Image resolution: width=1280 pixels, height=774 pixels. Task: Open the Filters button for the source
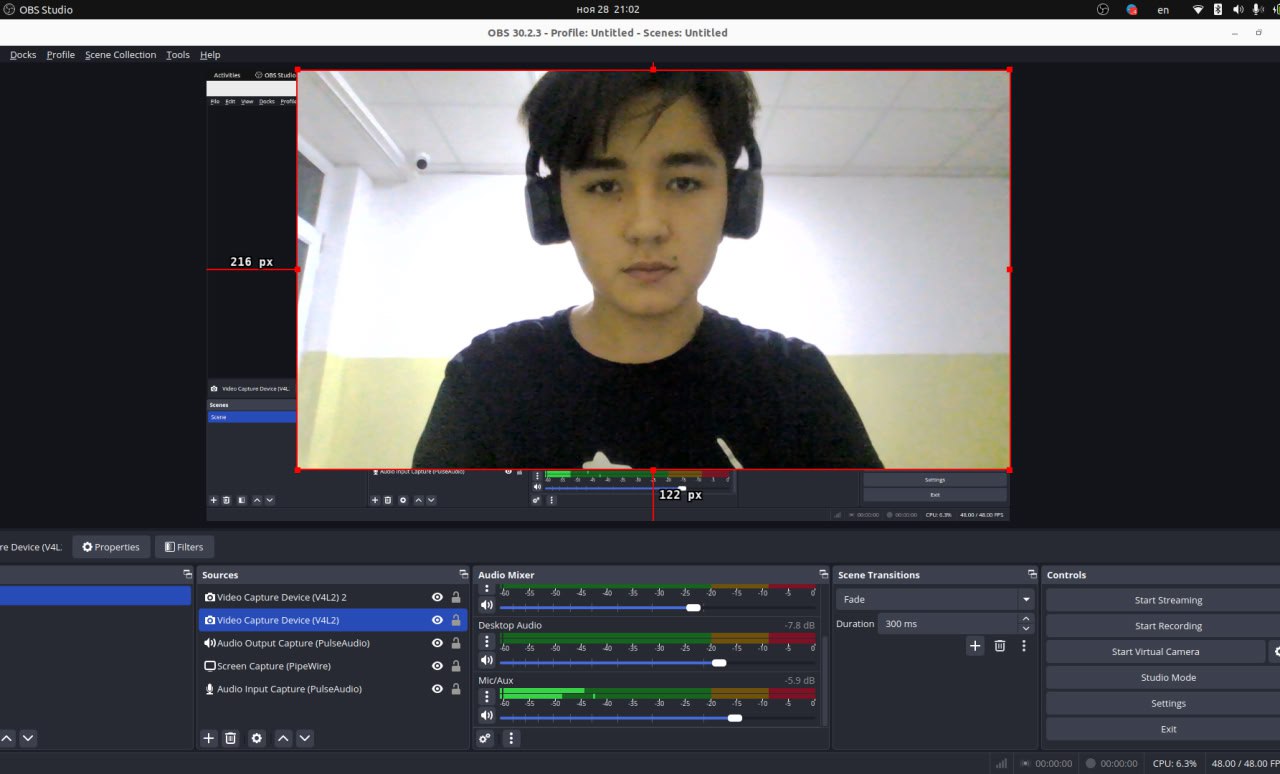coord(184,547)
